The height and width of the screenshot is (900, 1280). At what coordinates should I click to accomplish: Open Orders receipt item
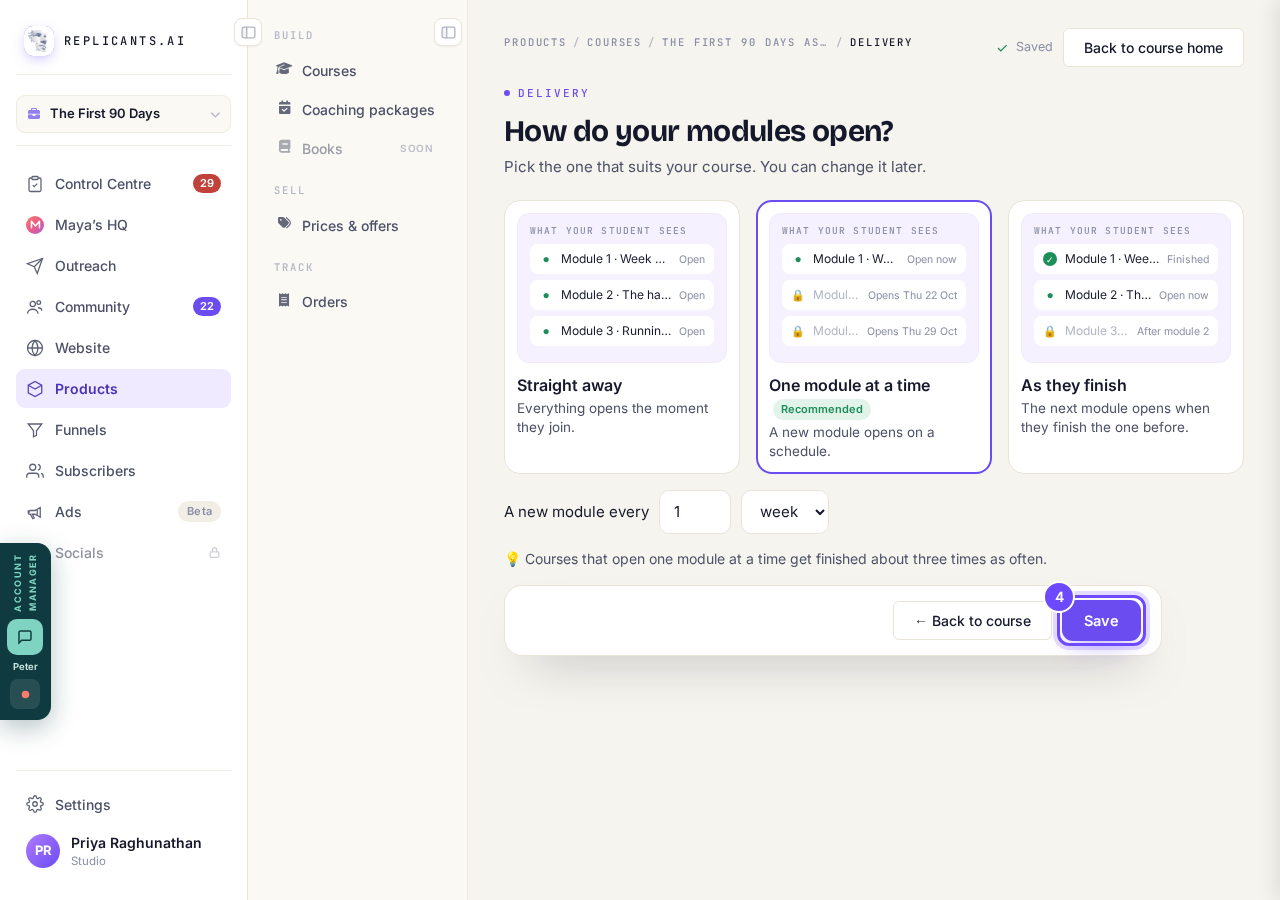357,302
